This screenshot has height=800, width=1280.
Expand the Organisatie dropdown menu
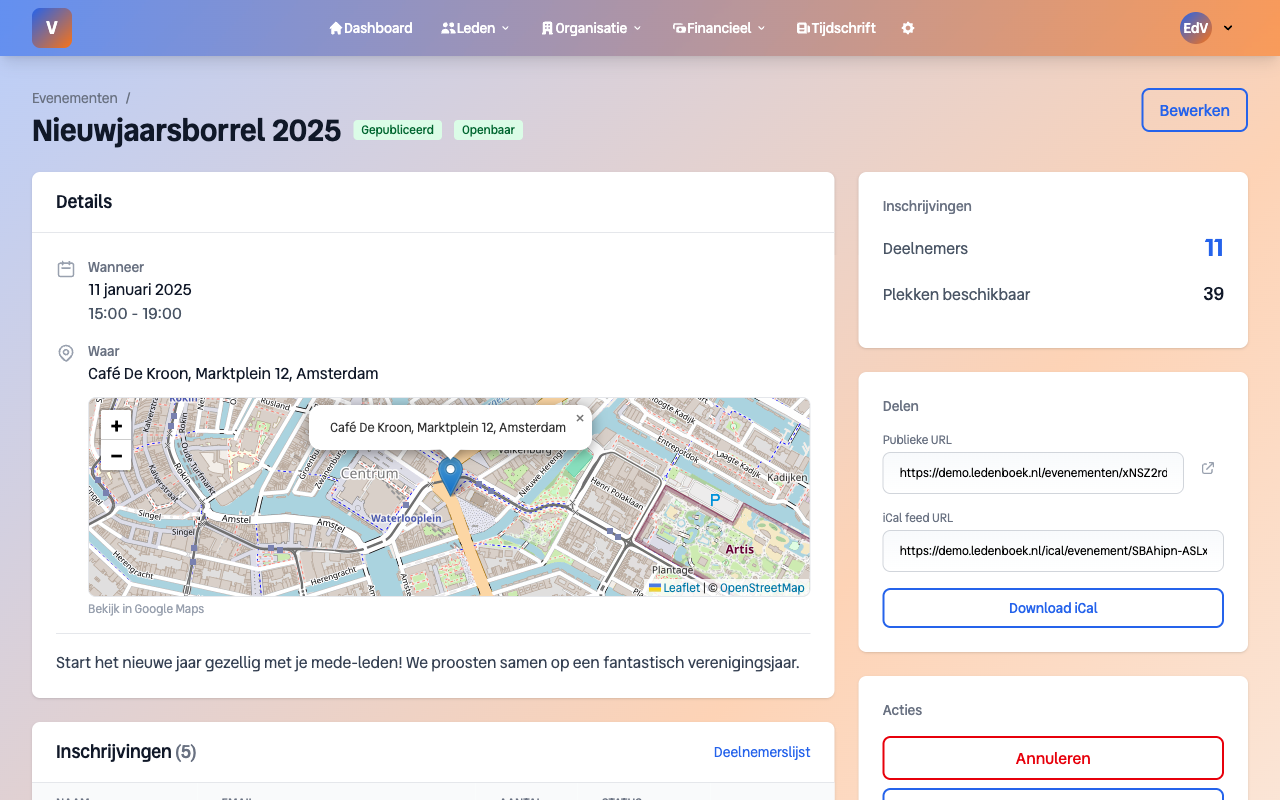591,28
